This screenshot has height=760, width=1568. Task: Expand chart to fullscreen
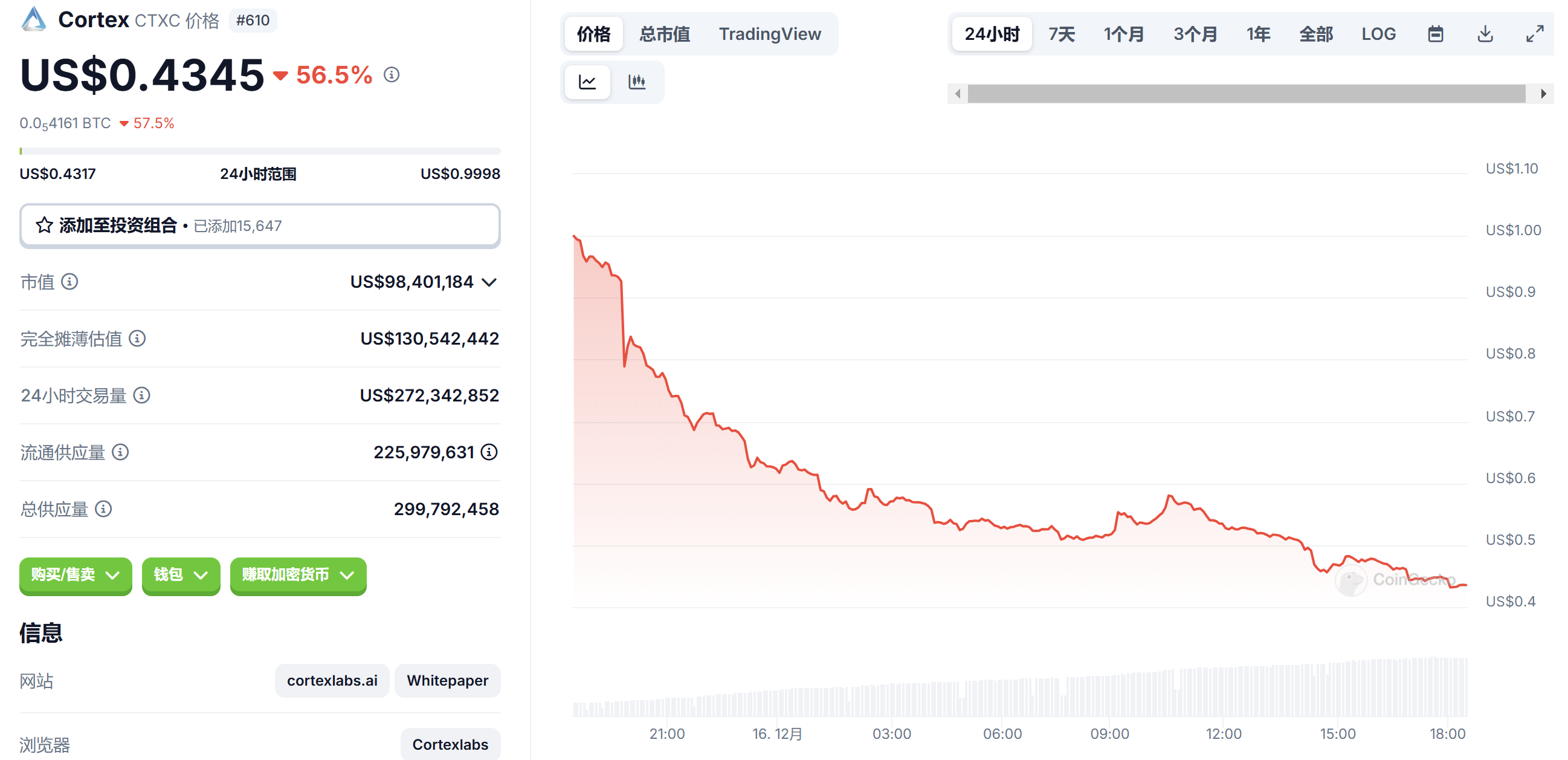(1535, 34)
